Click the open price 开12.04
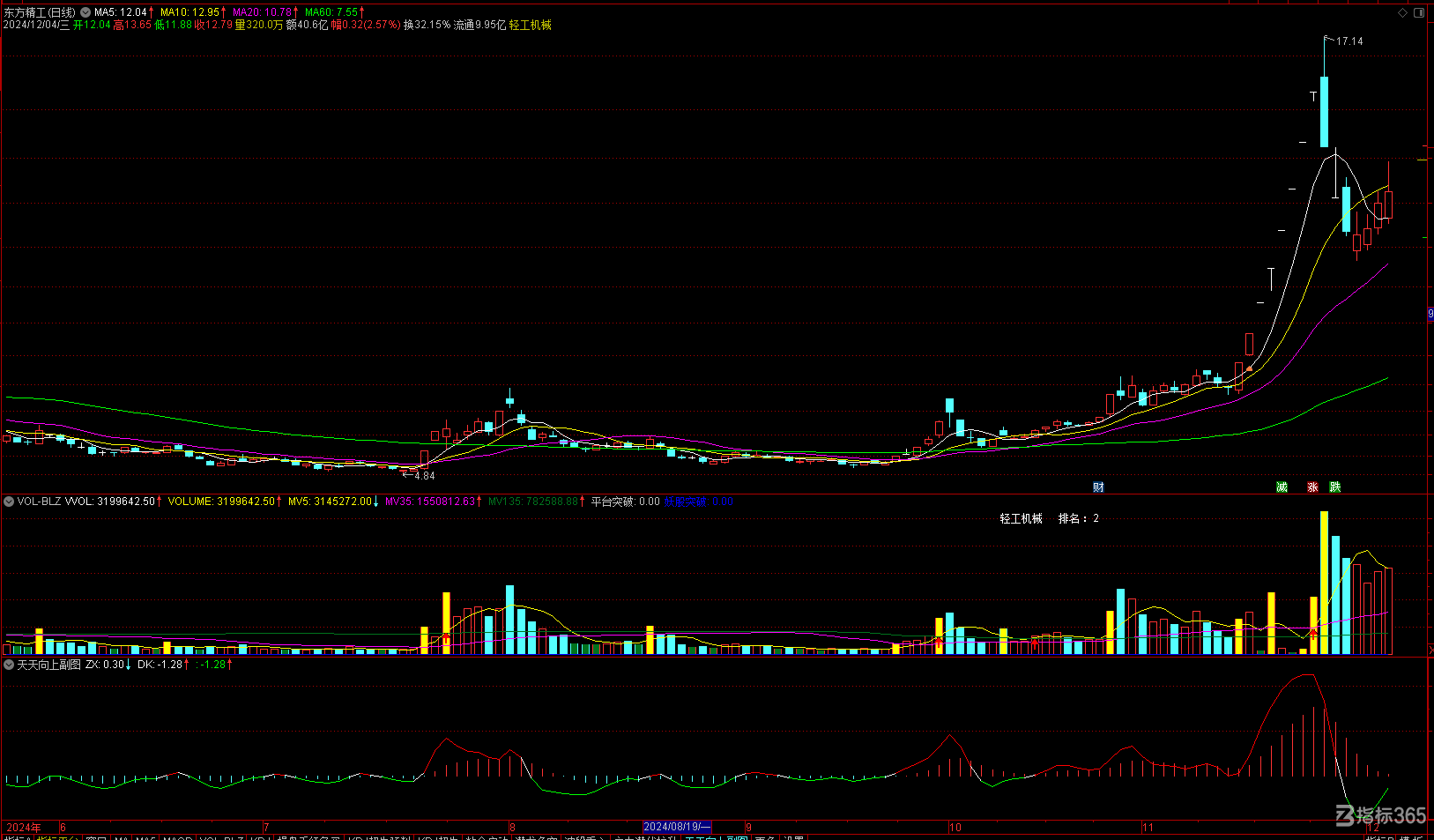Image resolution: width=1434 pixels, height=840 pixels. point(92,25)
